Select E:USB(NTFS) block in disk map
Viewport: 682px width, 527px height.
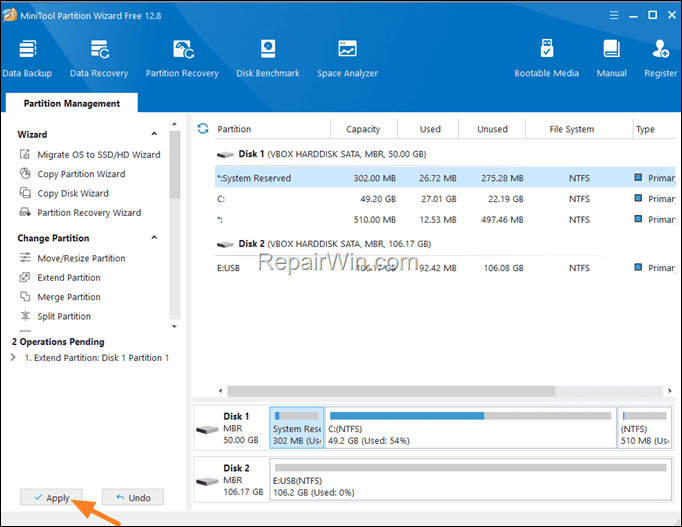tap(471, 479)
